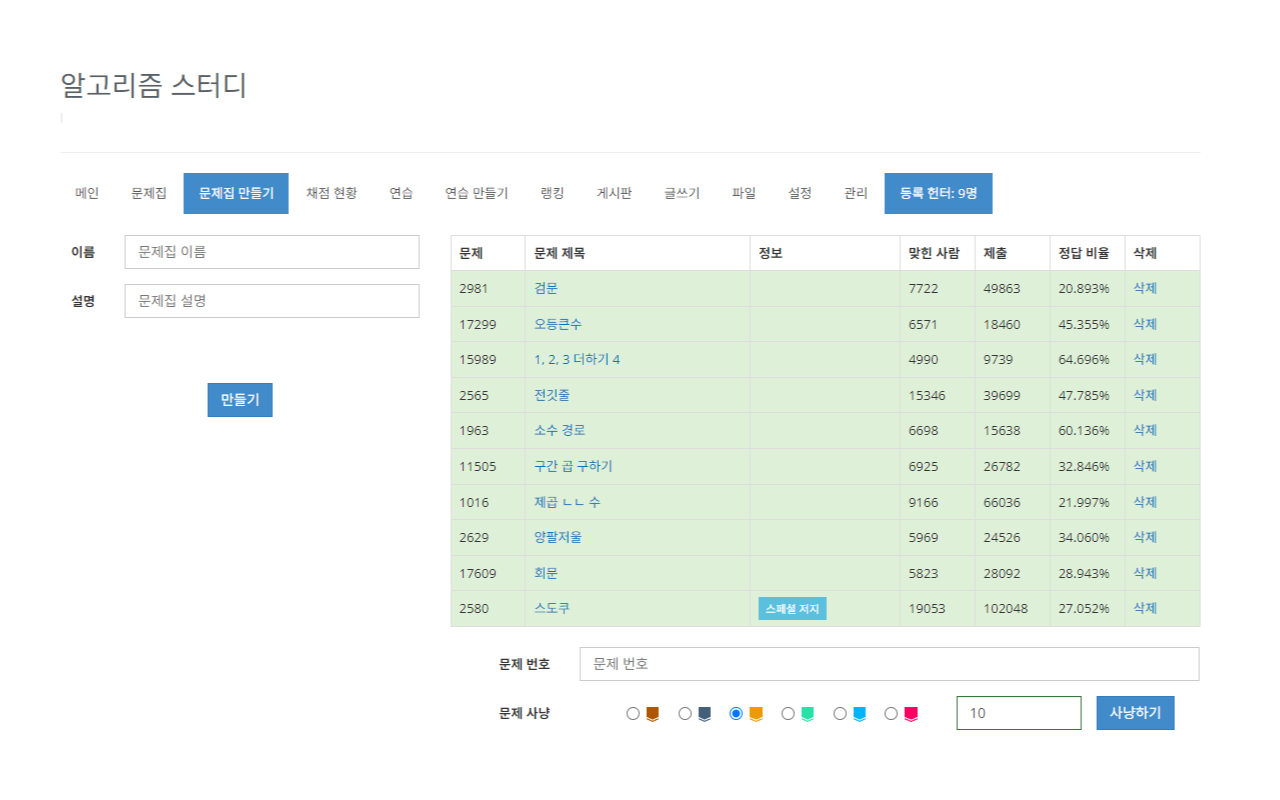Select the gold tier radio button
Image resolution: width=1280 pixels, height=800 pixels.
737,714
